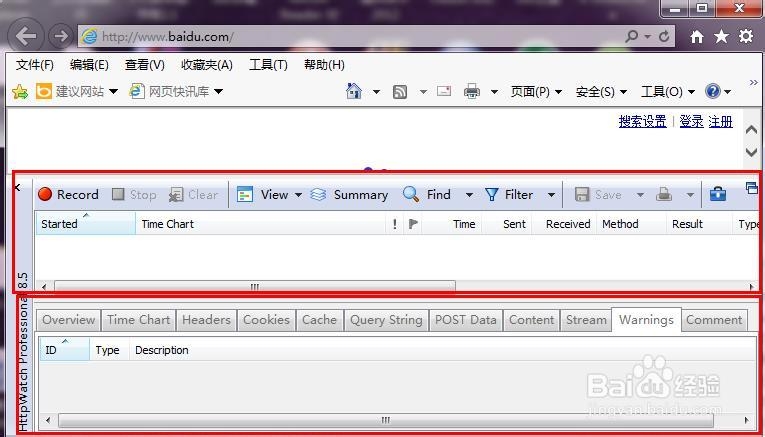Click the Save disk button
Screen dimensions: 765x437
pos(598,195)
